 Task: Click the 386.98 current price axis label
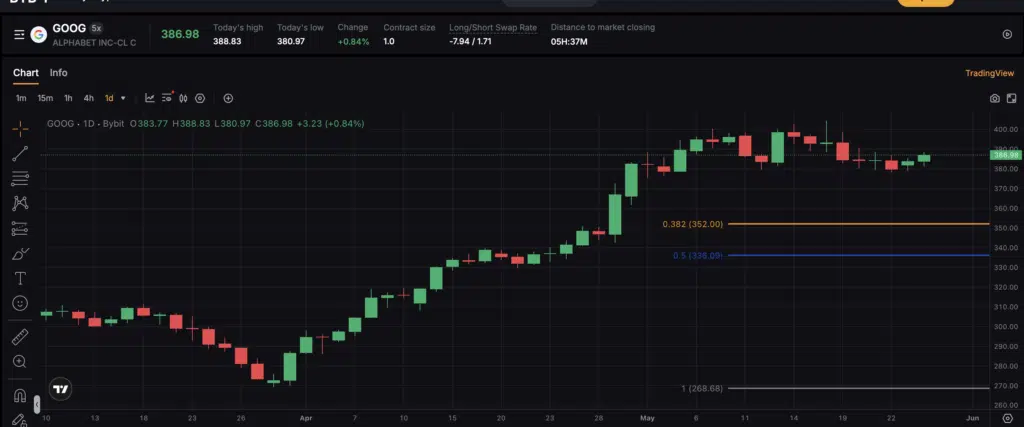tap(1006, 155)
